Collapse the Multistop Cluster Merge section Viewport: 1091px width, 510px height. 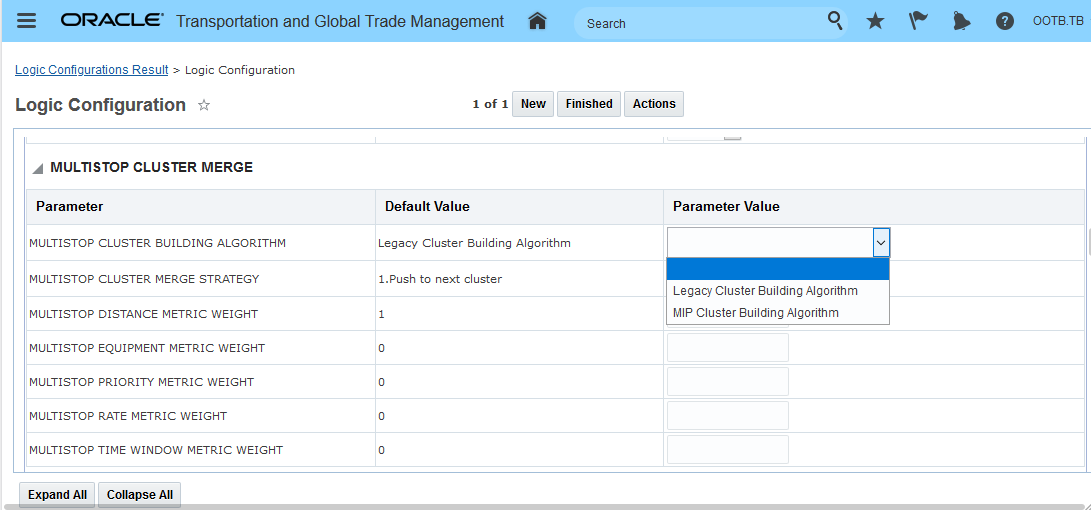click(38, 168)
